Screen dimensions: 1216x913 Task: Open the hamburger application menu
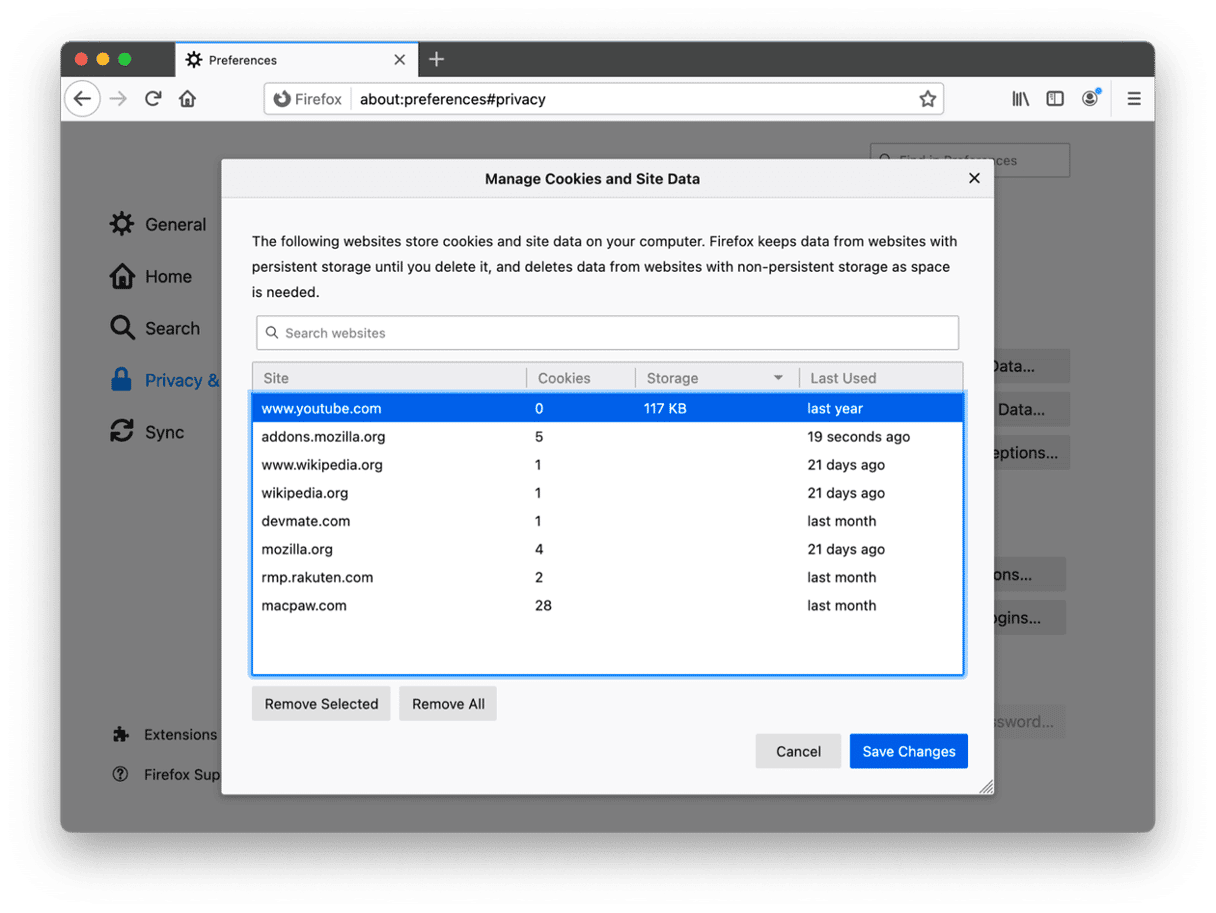point(1134,99)
